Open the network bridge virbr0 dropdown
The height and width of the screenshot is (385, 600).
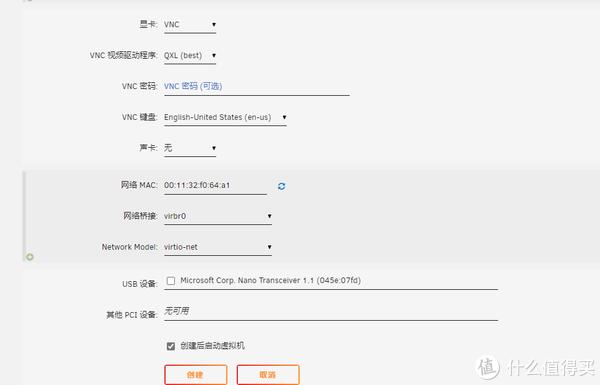(x=218, y=216)
